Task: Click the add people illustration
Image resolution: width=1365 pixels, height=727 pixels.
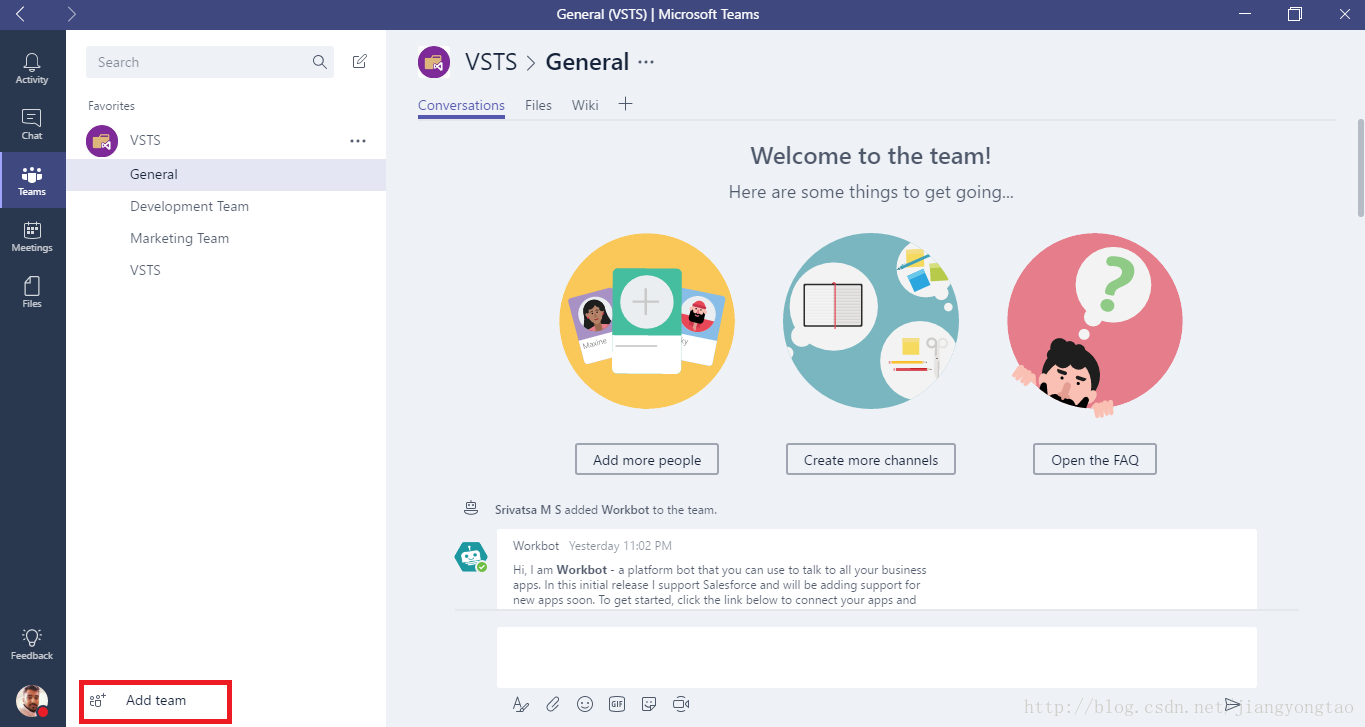Action: coord(647,321)
